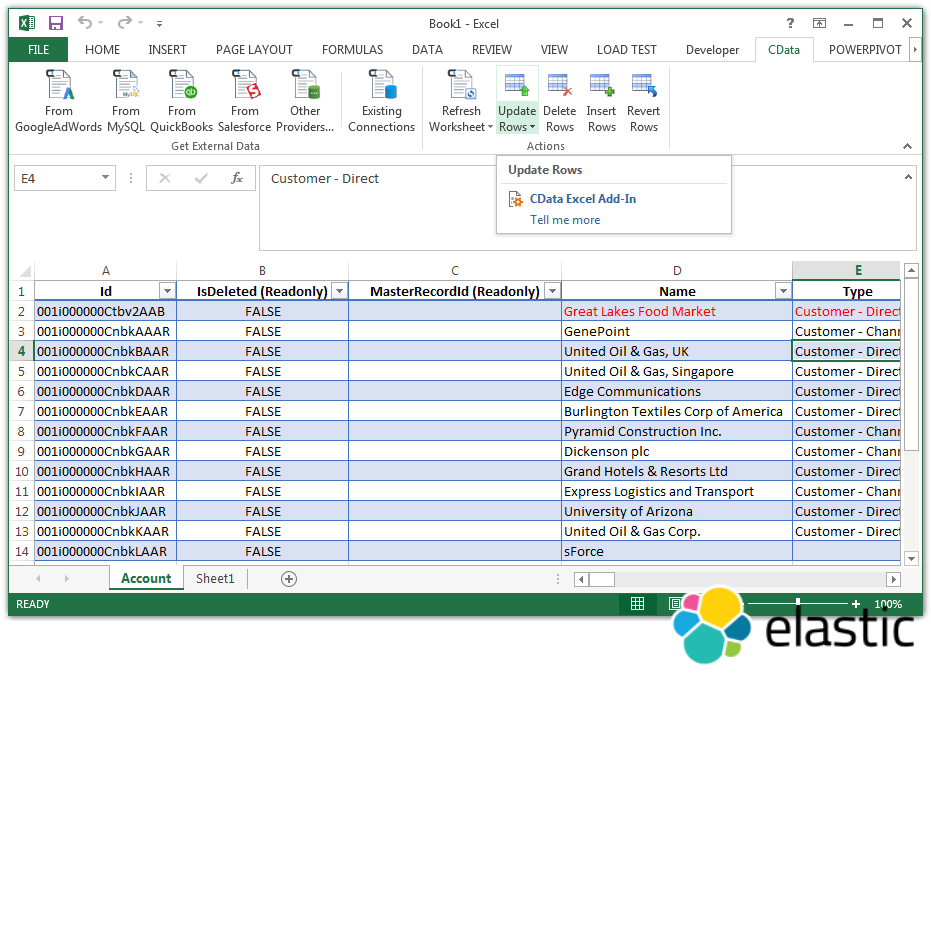Open the POWERPIVOT ribbon tab
Viewport: 931px width, 931px height.
click(x=865, y=50)
